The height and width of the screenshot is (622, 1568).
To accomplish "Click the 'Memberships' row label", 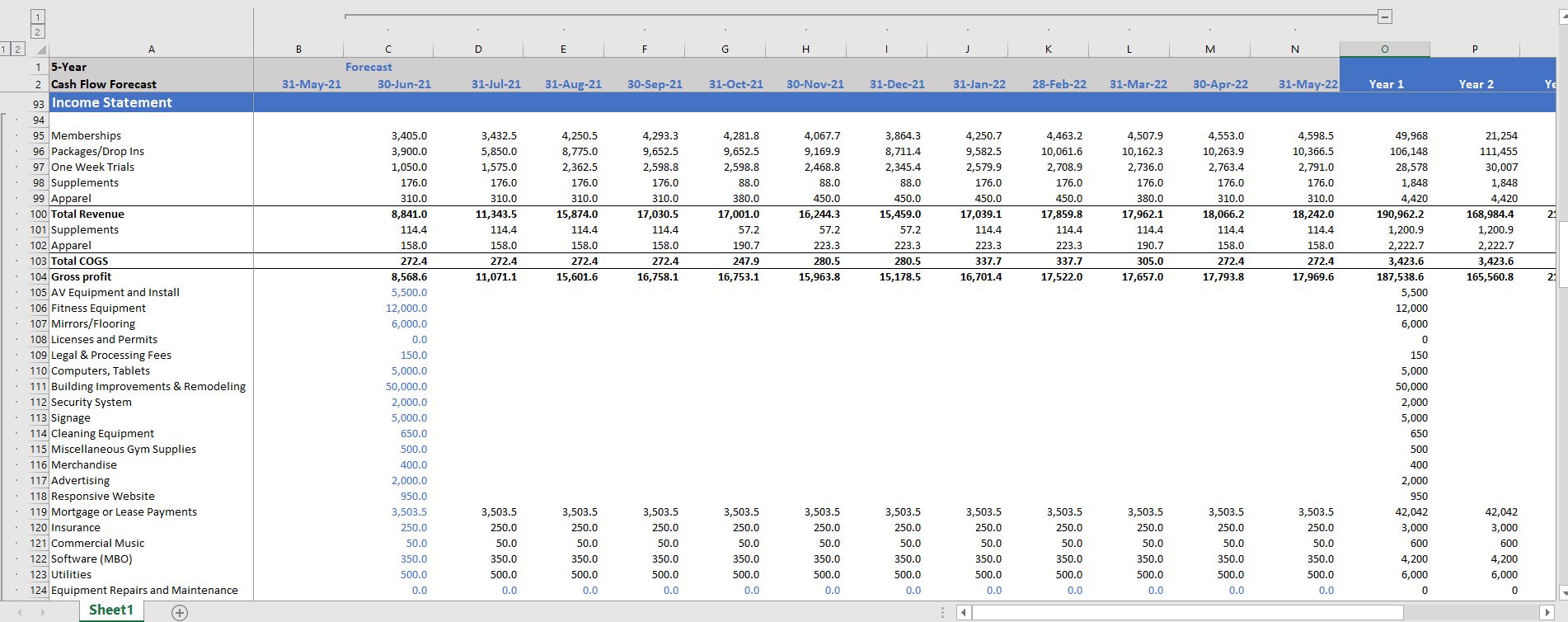I will tap(86, 136).
